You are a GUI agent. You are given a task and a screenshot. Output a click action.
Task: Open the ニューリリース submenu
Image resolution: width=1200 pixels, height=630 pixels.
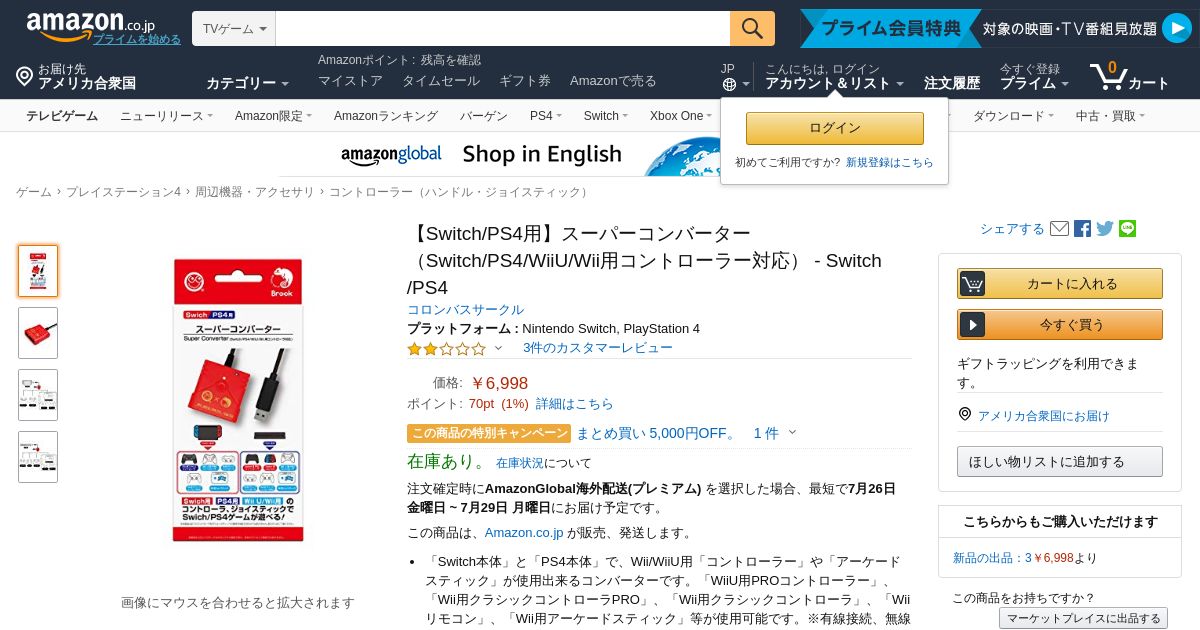tap(166, 116)
